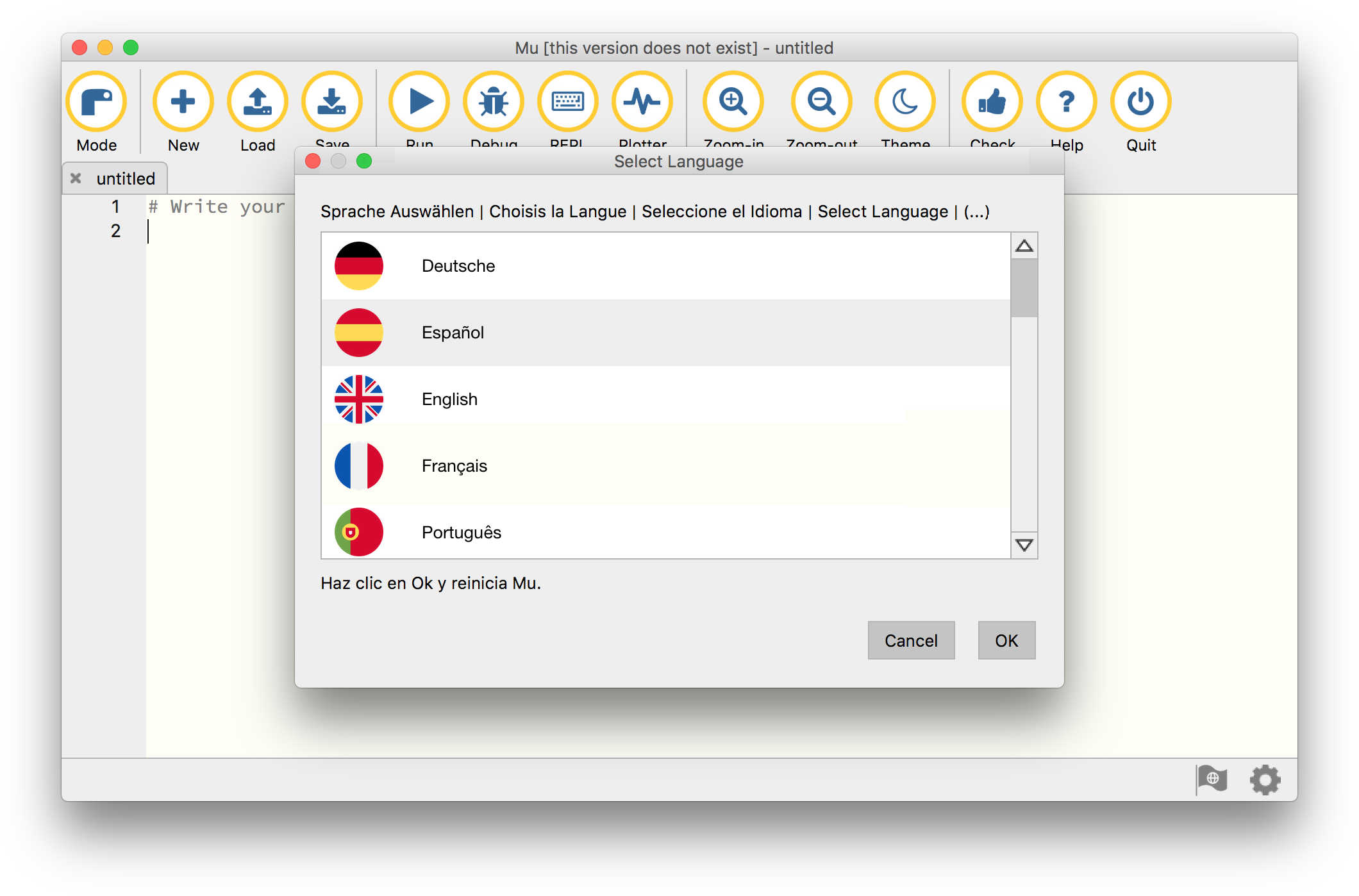Viewport: 1359px width, 896px height.
Task: Select Português in the language dialog
Action: [x=461, y=532]
